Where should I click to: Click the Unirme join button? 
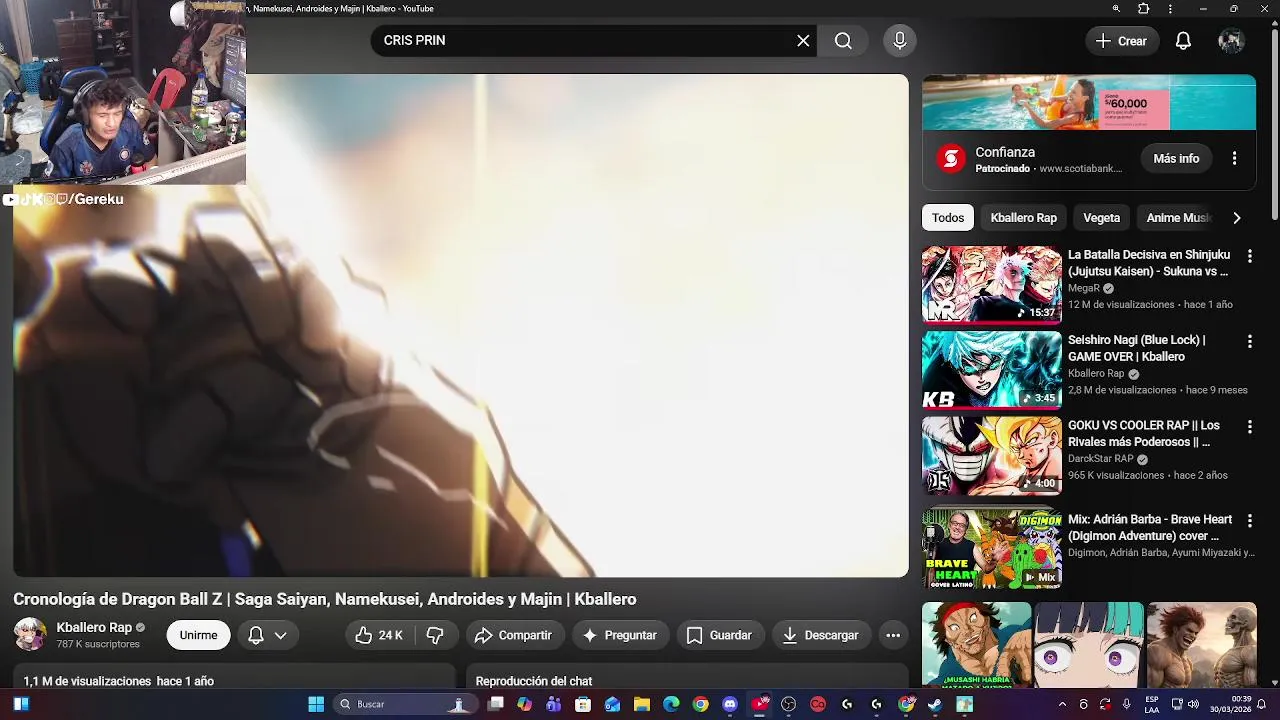pyautogui.click(x=198, y=635)
